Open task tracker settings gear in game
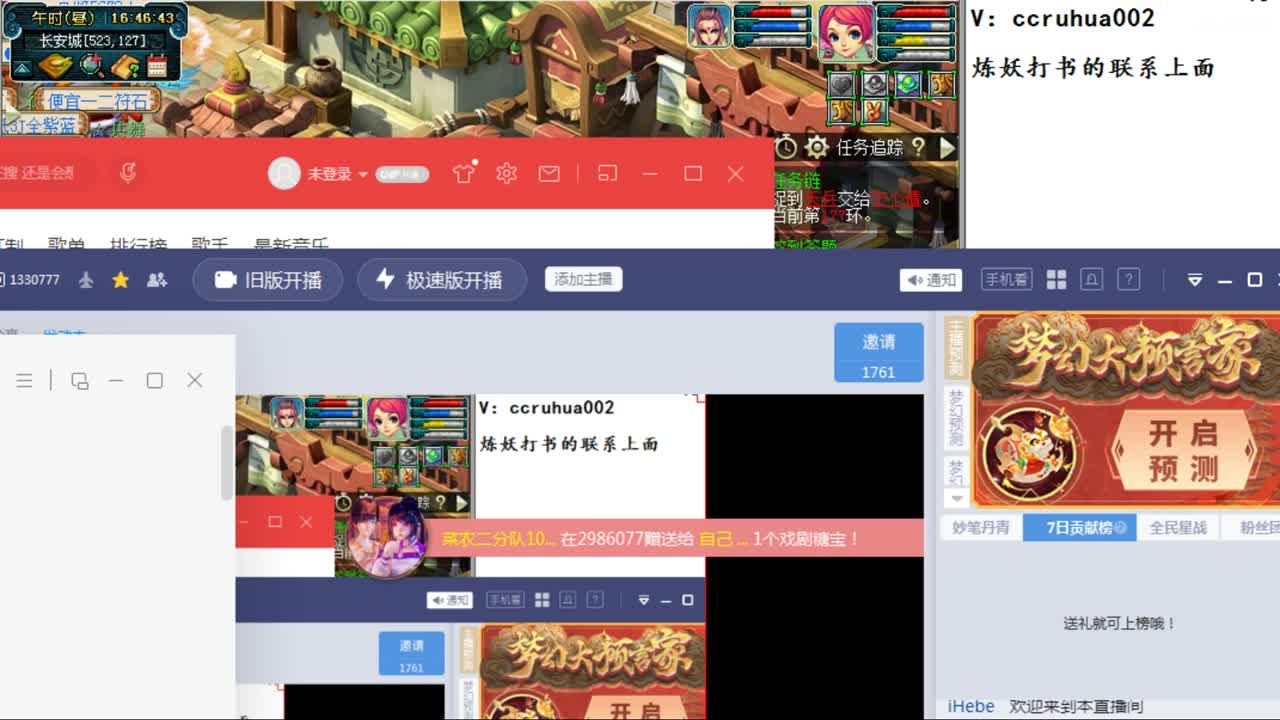Screen dimensions: 1280x720 click(x=816, y=147)
